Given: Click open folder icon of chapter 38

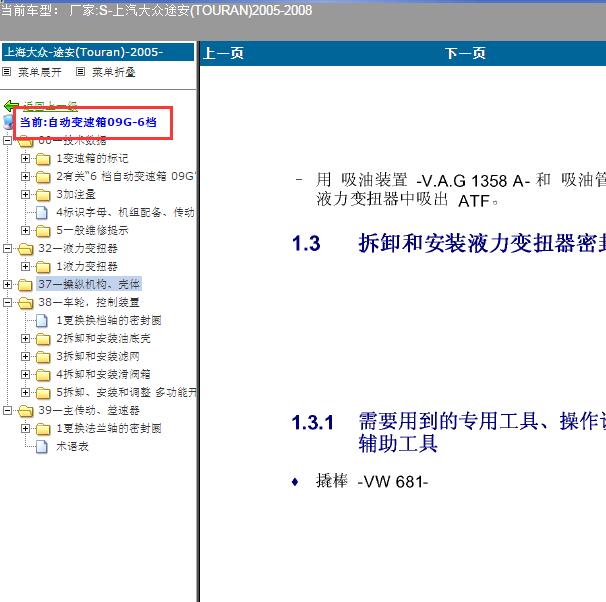Looking at the screenshot, I should click(25, 303).
